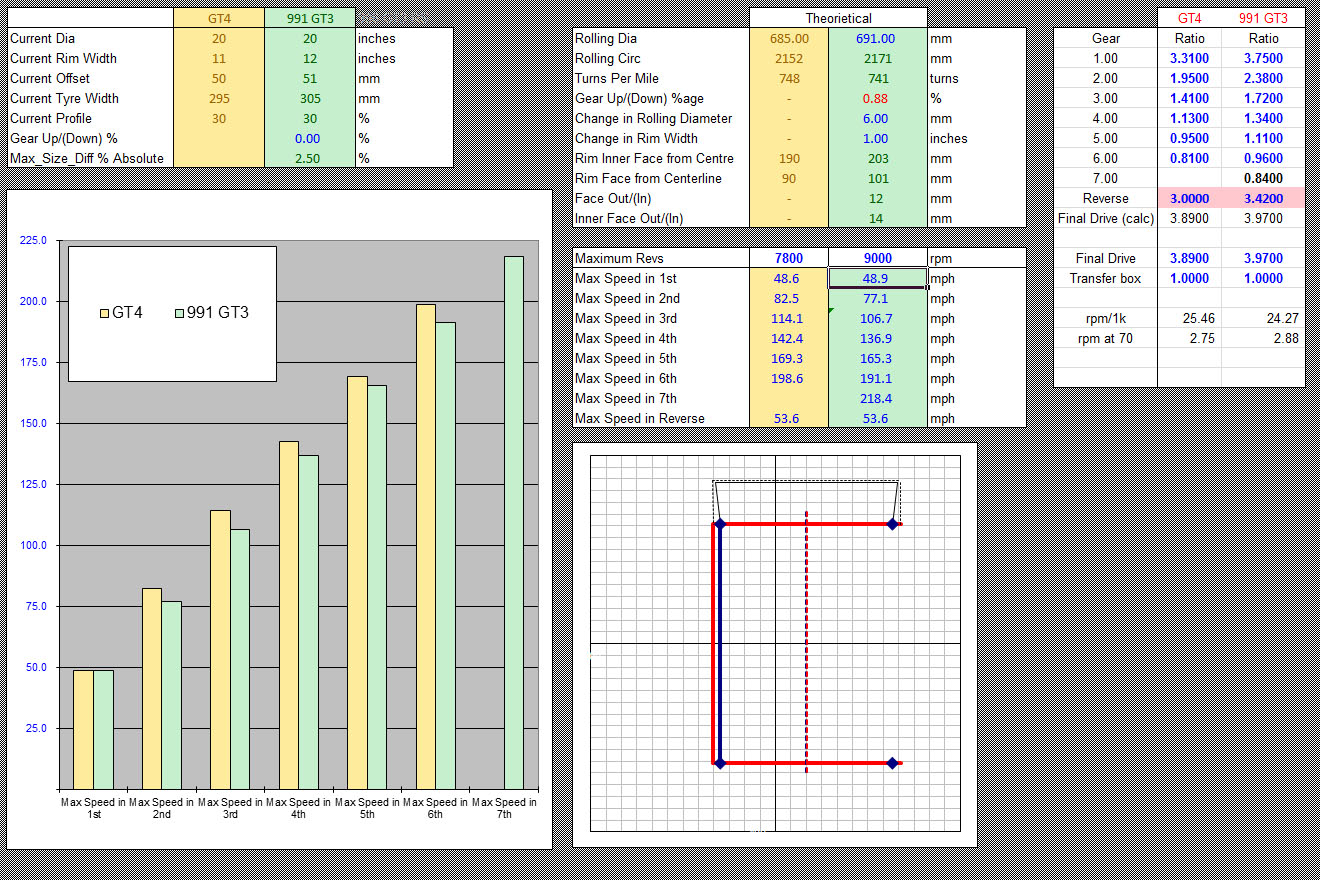Select the Gear Up/(Down) % value 0.00

point(310,139)
